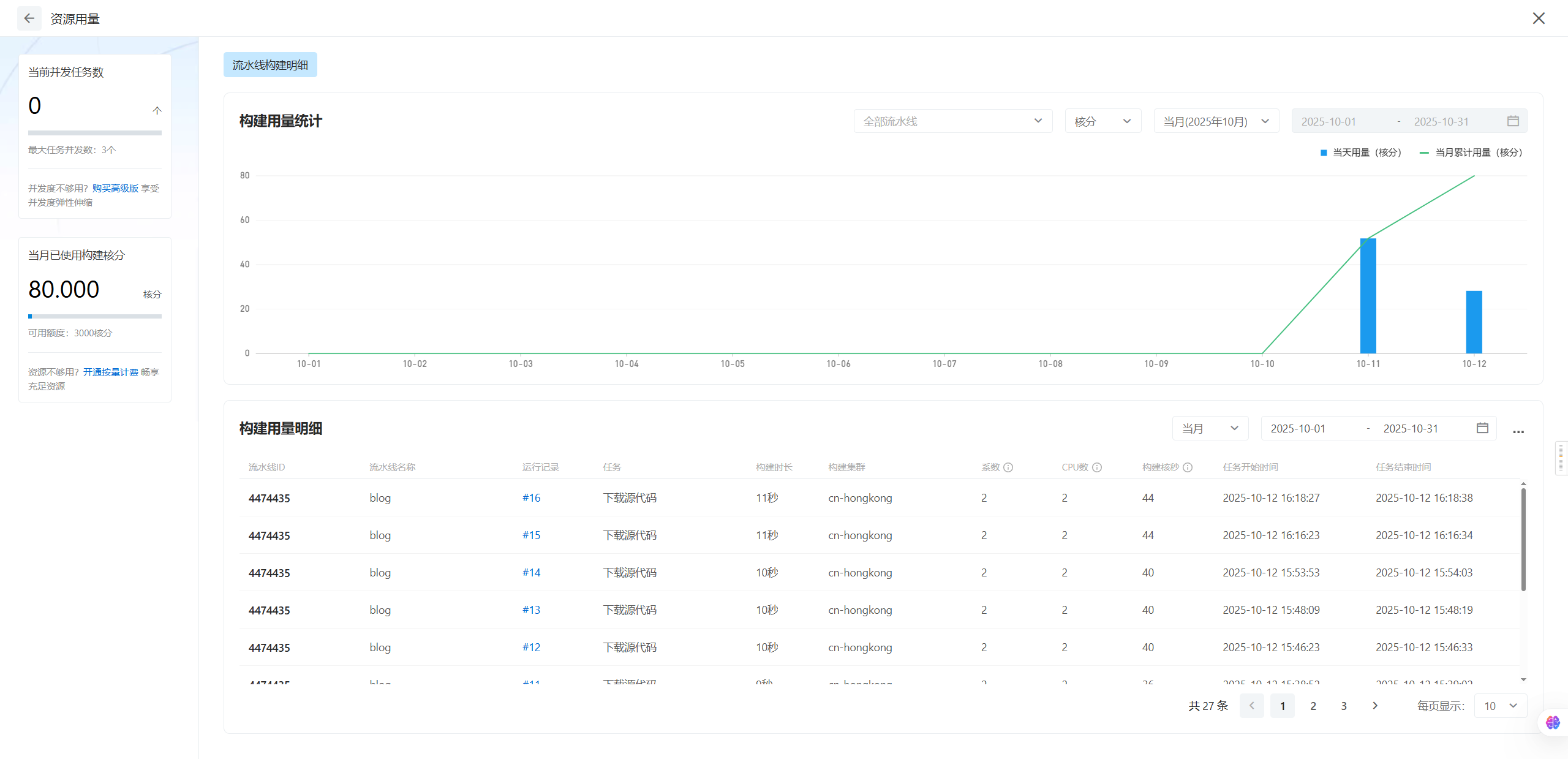Click the up arrow in 当前并发任务数 card
1568x759 pixels.
coord(157,110)
